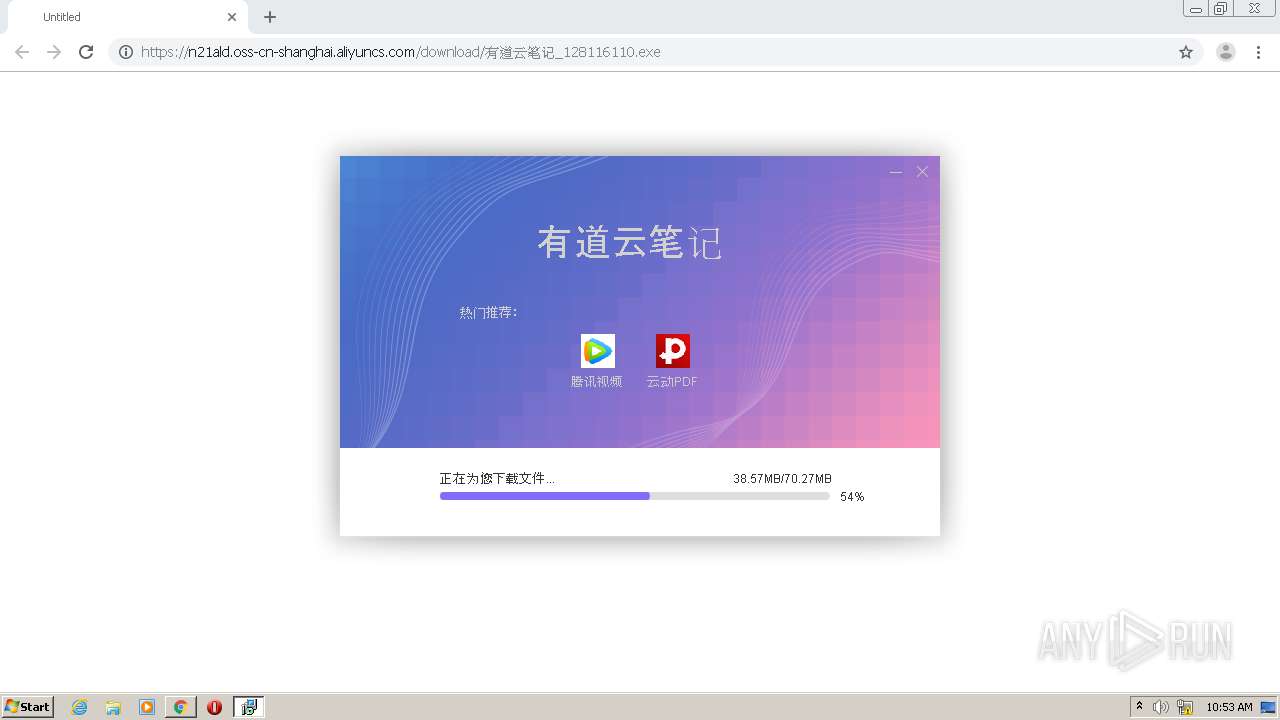
Task: Click the 热门推荐 heading
Action: 489,313
